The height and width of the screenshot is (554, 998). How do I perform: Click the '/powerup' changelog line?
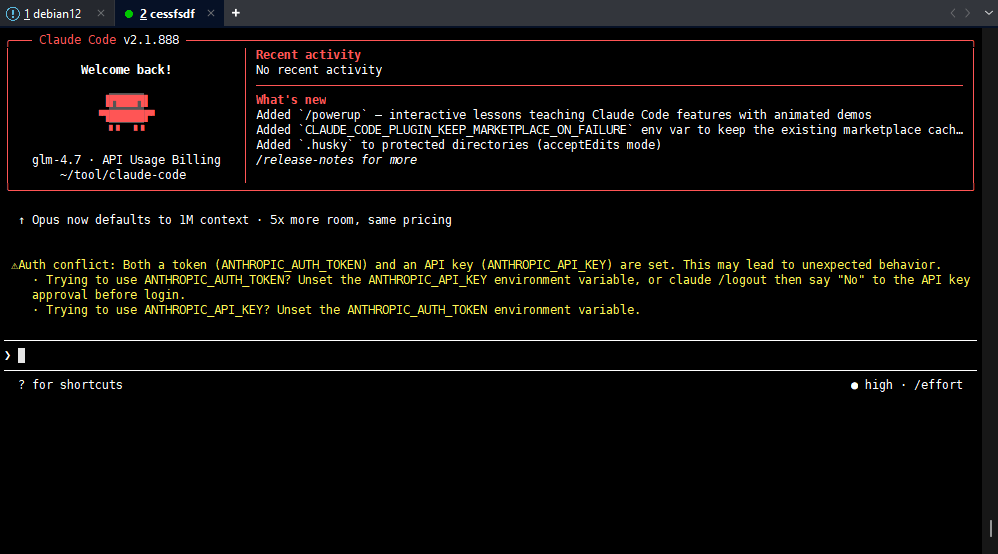tap(563, 115)
